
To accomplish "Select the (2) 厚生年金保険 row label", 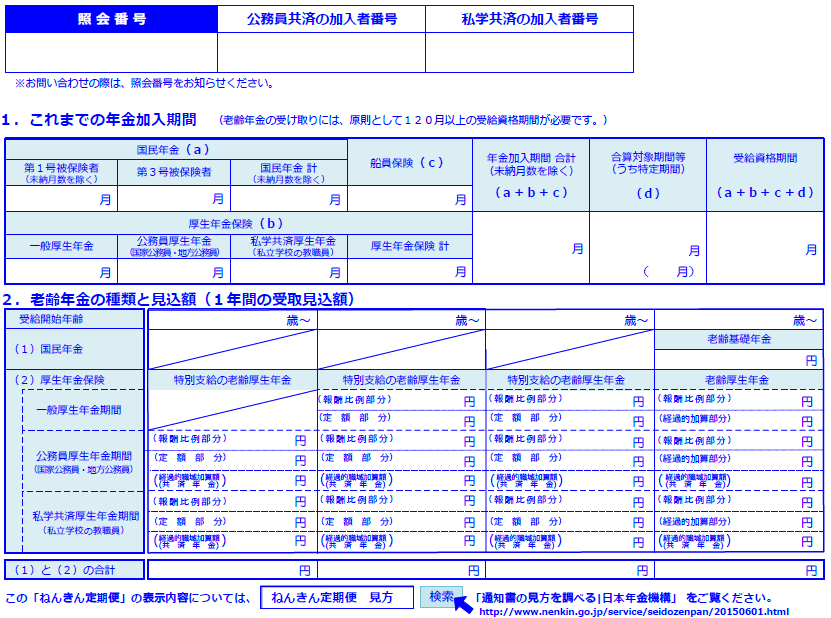I will (74, 380).
